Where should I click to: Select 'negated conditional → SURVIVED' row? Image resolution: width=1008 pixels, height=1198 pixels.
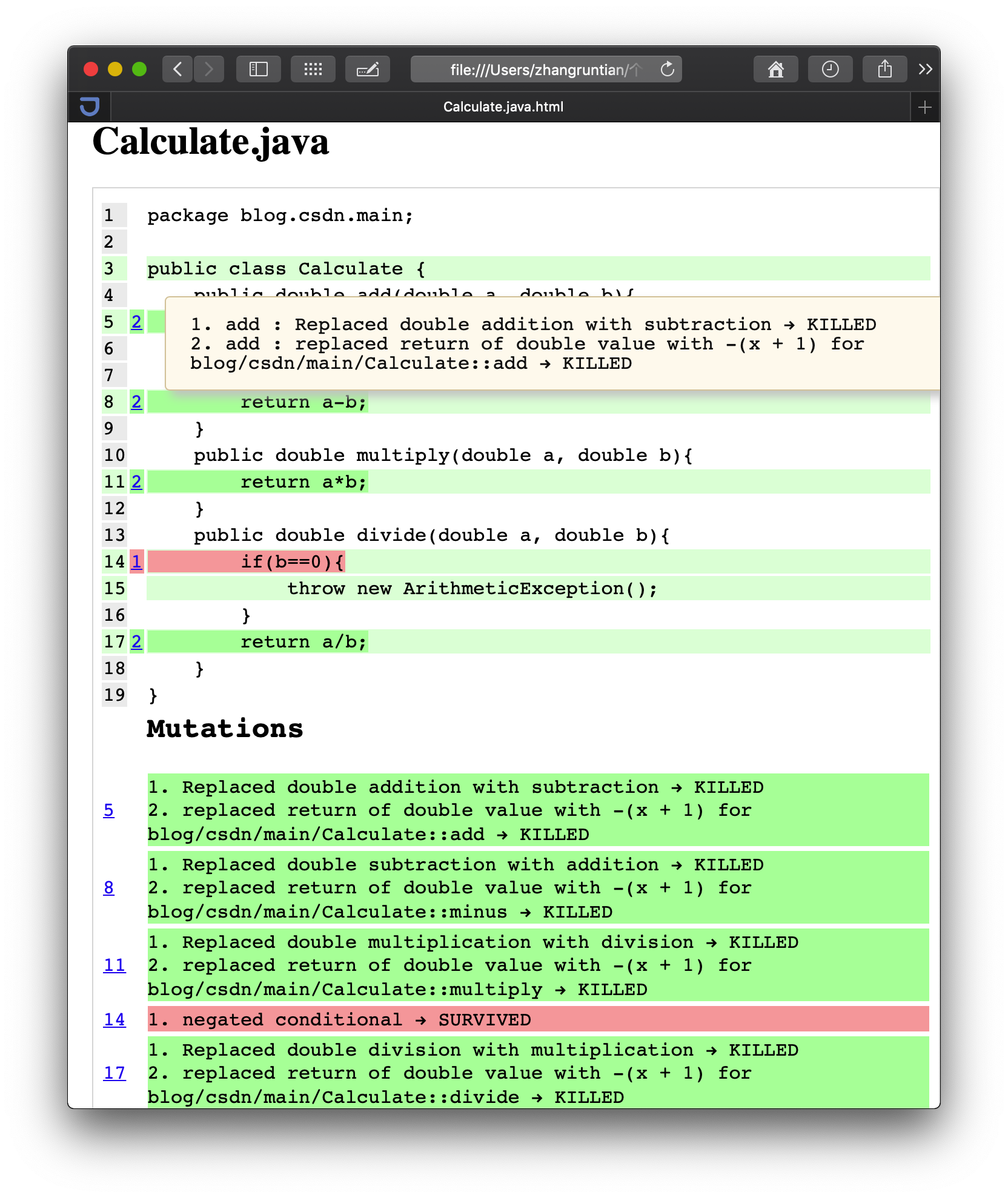click(x=538, y=1019)
